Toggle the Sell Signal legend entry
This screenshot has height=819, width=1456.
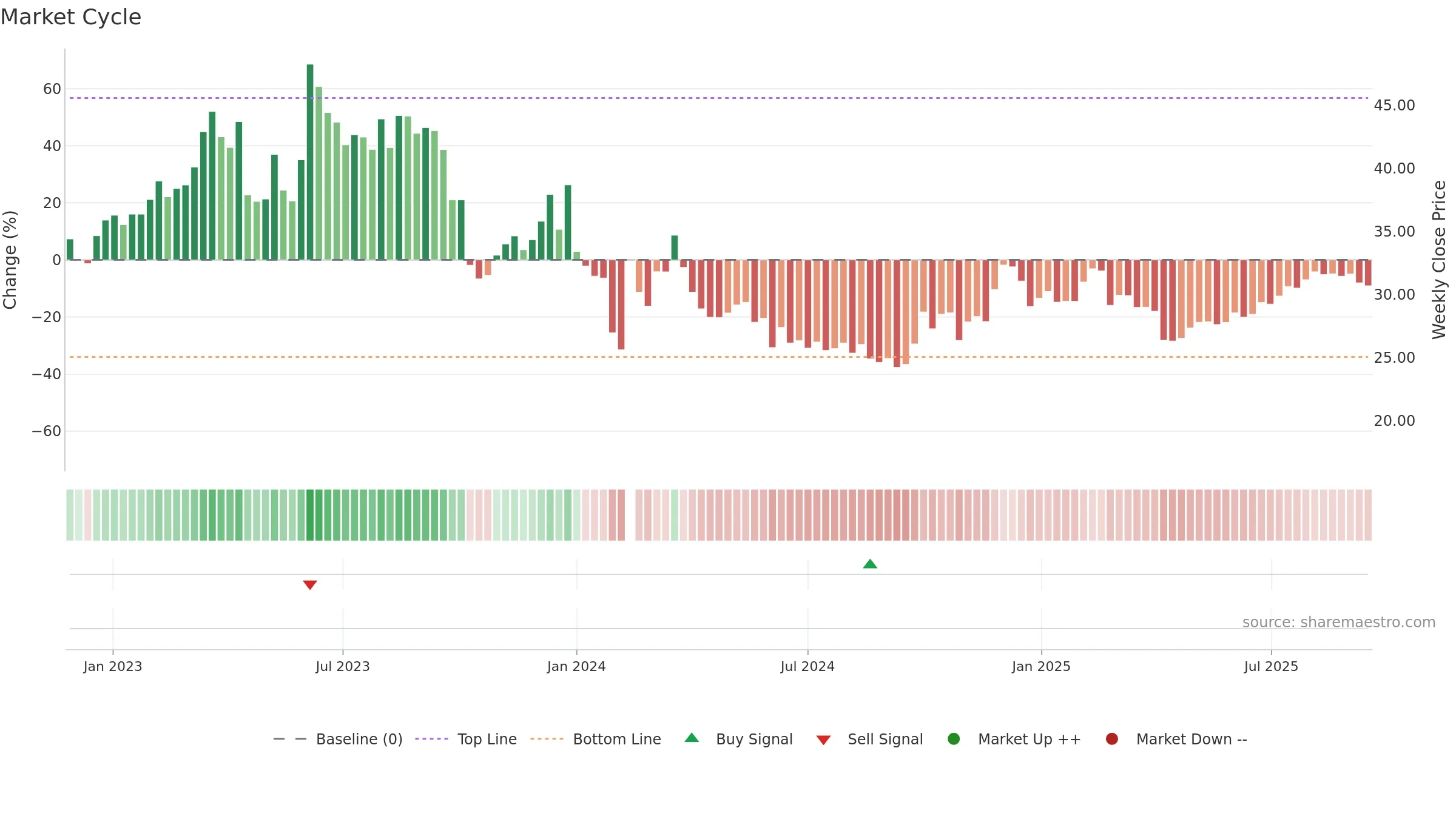pyautogui.click(x=869, y=739)
